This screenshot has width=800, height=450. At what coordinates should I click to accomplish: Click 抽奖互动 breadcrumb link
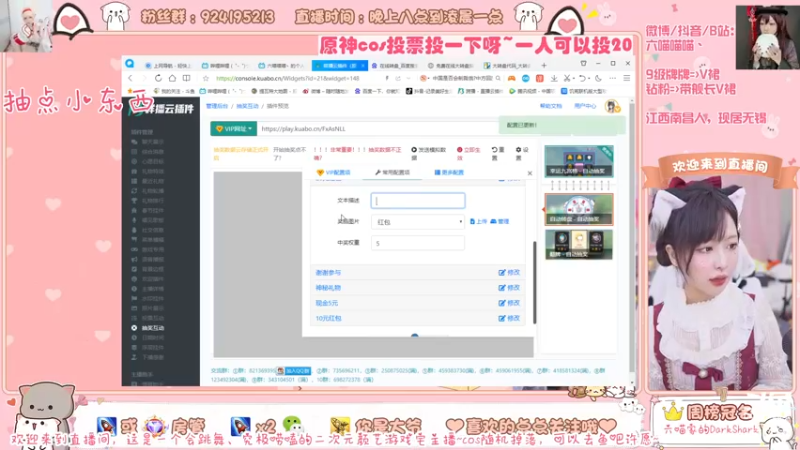[247, 106]
